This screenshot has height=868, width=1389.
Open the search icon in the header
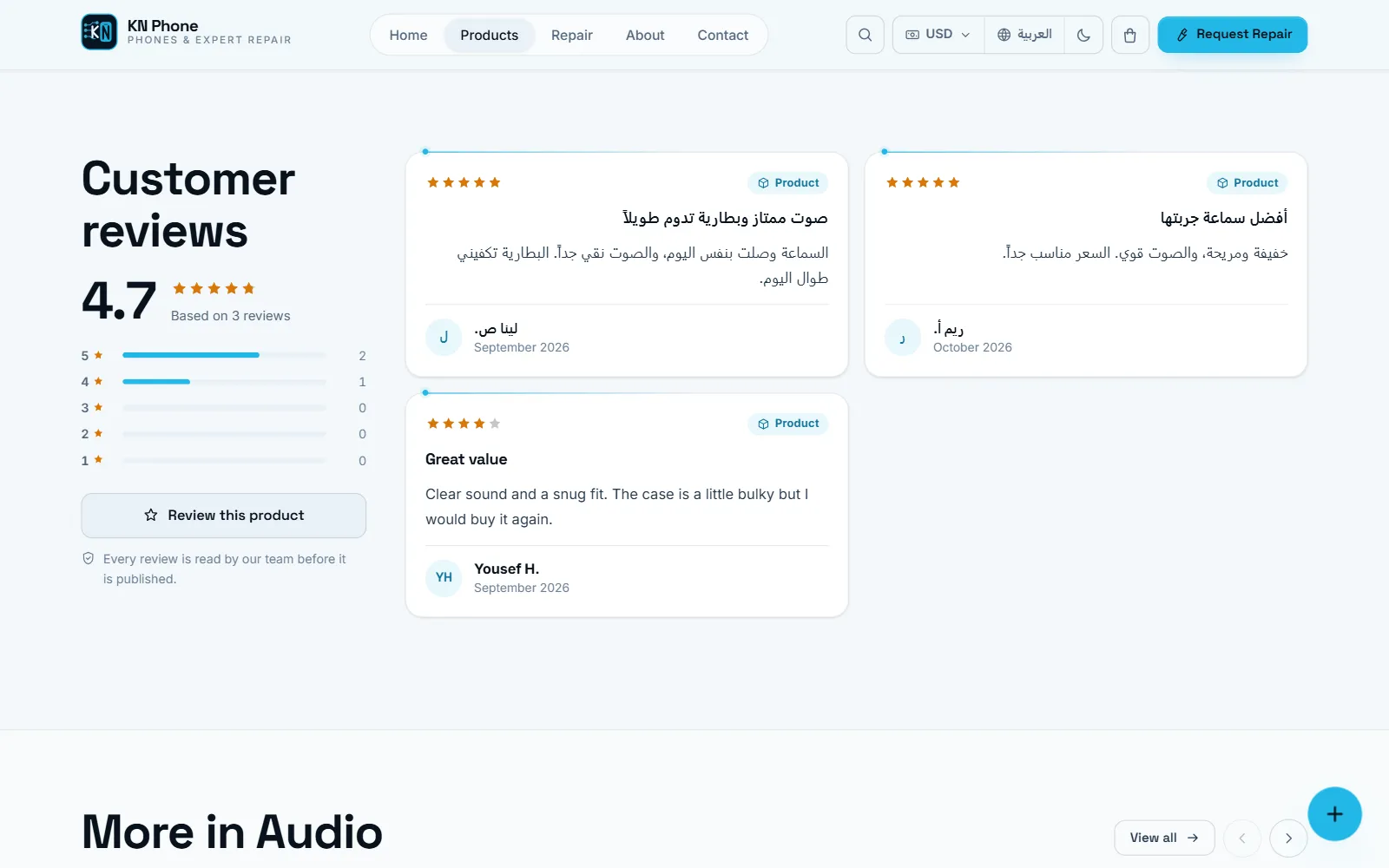pos(865,35)
